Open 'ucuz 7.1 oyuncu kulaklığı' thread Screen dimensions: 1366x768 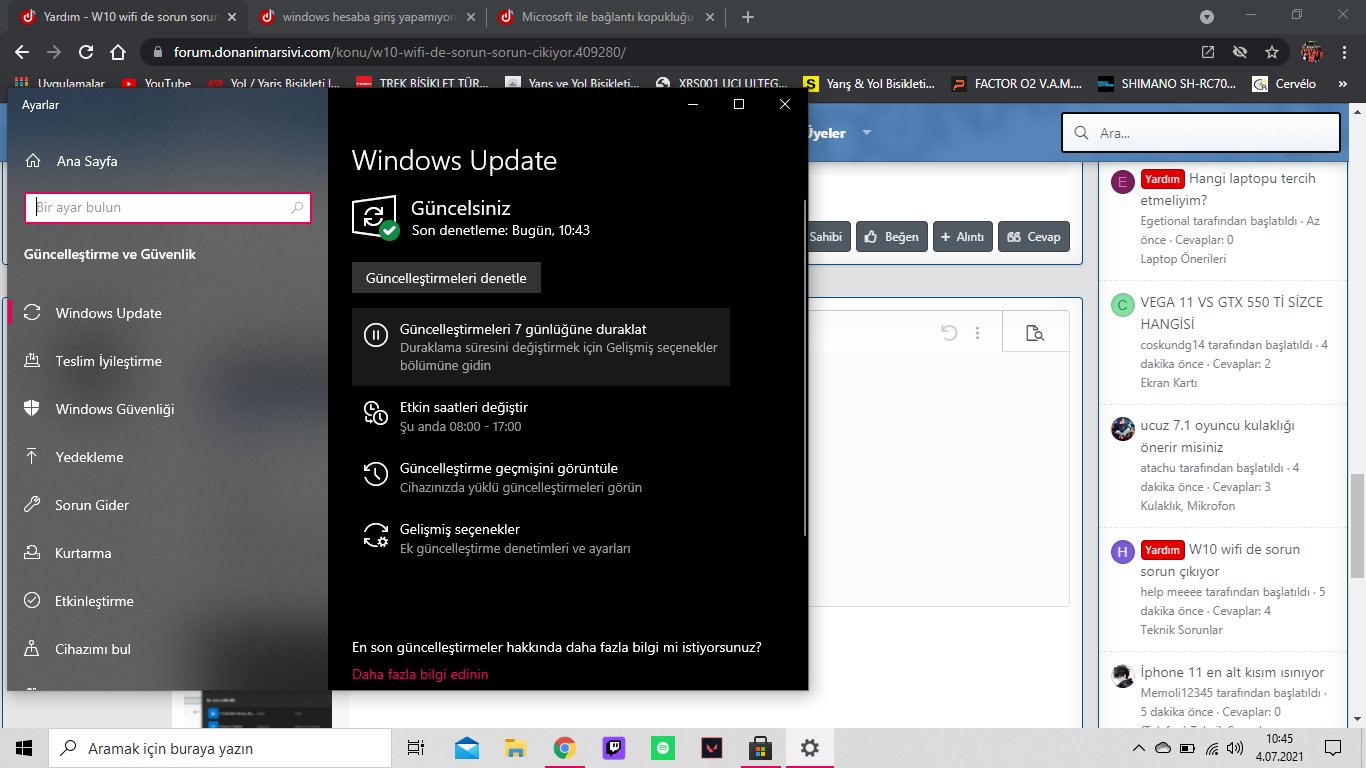point(1218,436)
